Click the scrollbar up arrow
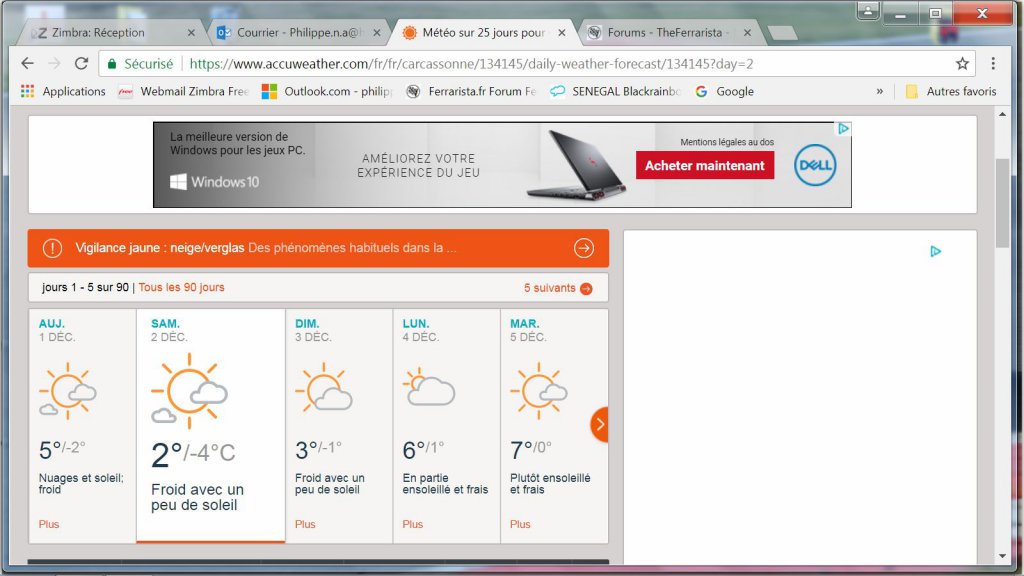1024x576 pixels. tap(1002, 114)
